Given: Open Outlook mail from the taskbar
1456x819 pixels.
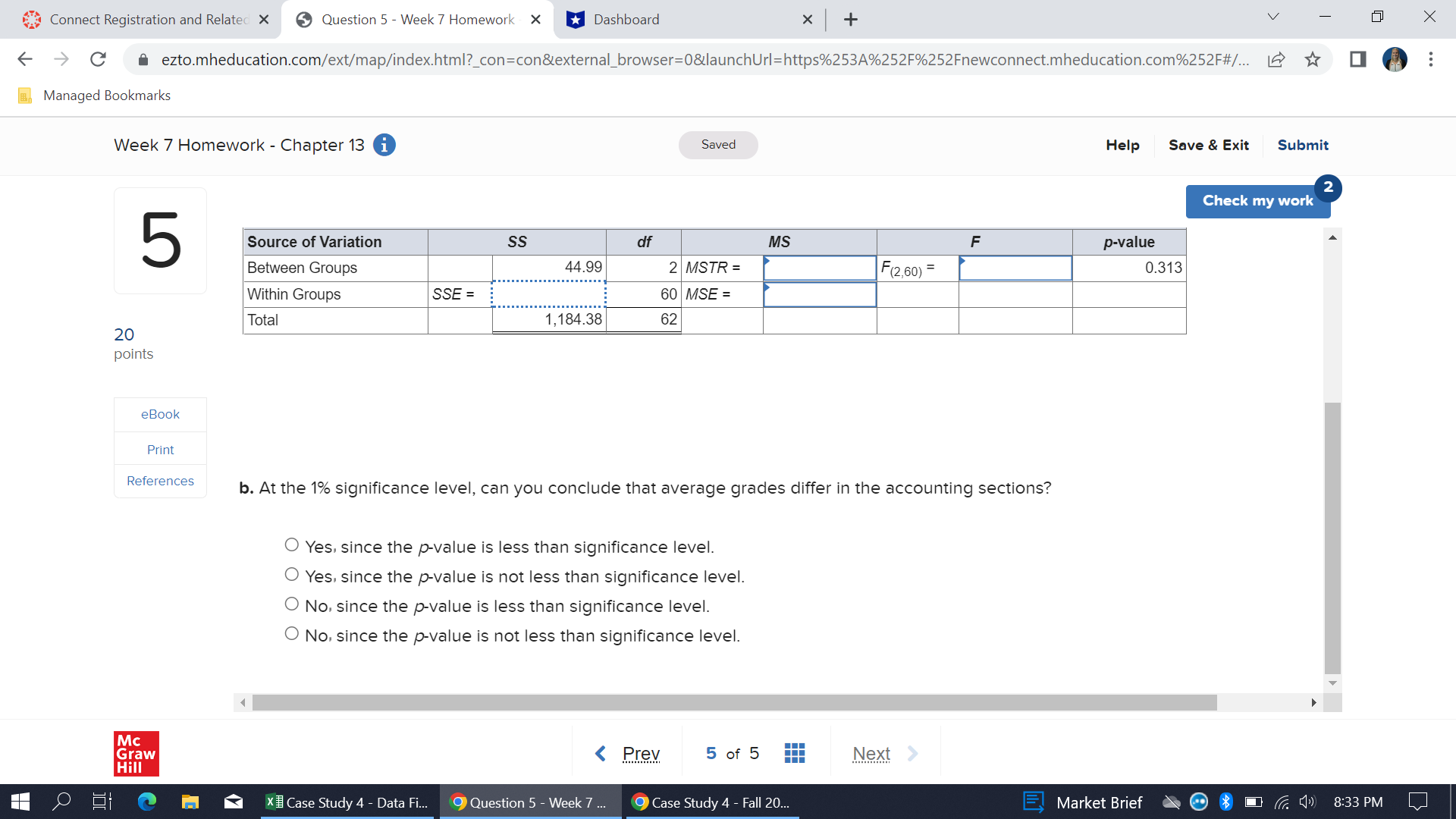Looking at the screenshot, I should tap(233, 802).
